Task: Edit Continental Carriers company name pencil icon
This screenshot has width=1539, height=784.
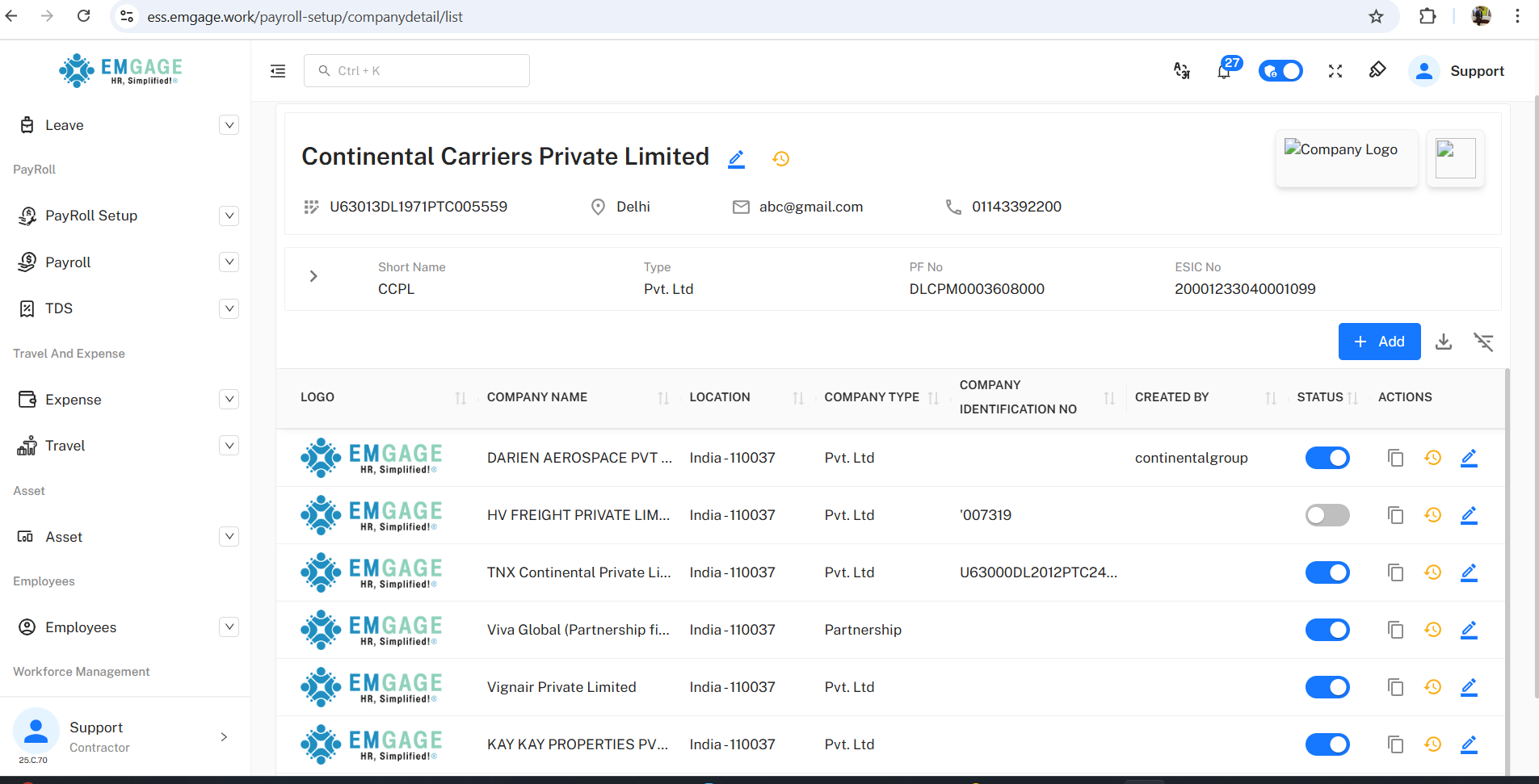Action: pyautogui.click(x=736, y=159)
